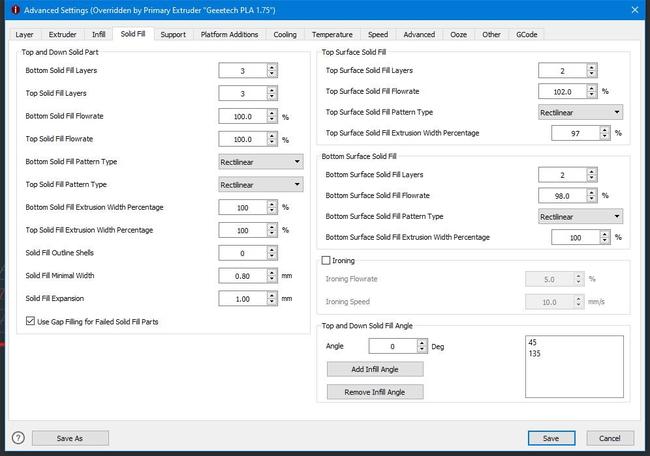Uncheck Use Gap Filling for Failed Solid Fill Parts
Viewport: 650px width, 456px height.
point(29,321)
